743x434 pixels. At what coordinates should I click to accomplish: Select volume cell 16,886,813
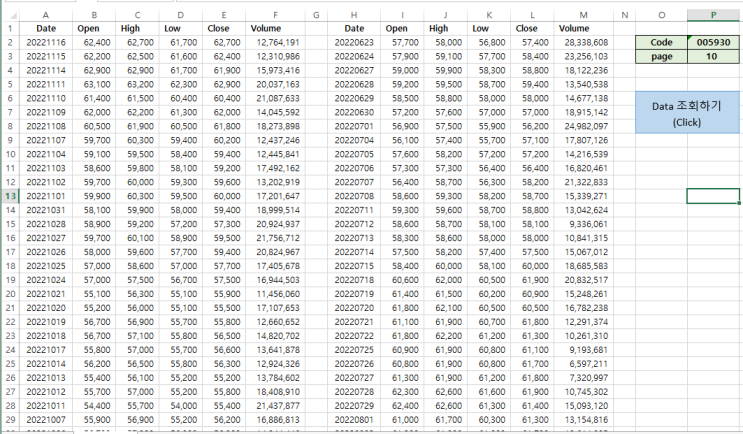pyautogui.click(x=275, y=420)
